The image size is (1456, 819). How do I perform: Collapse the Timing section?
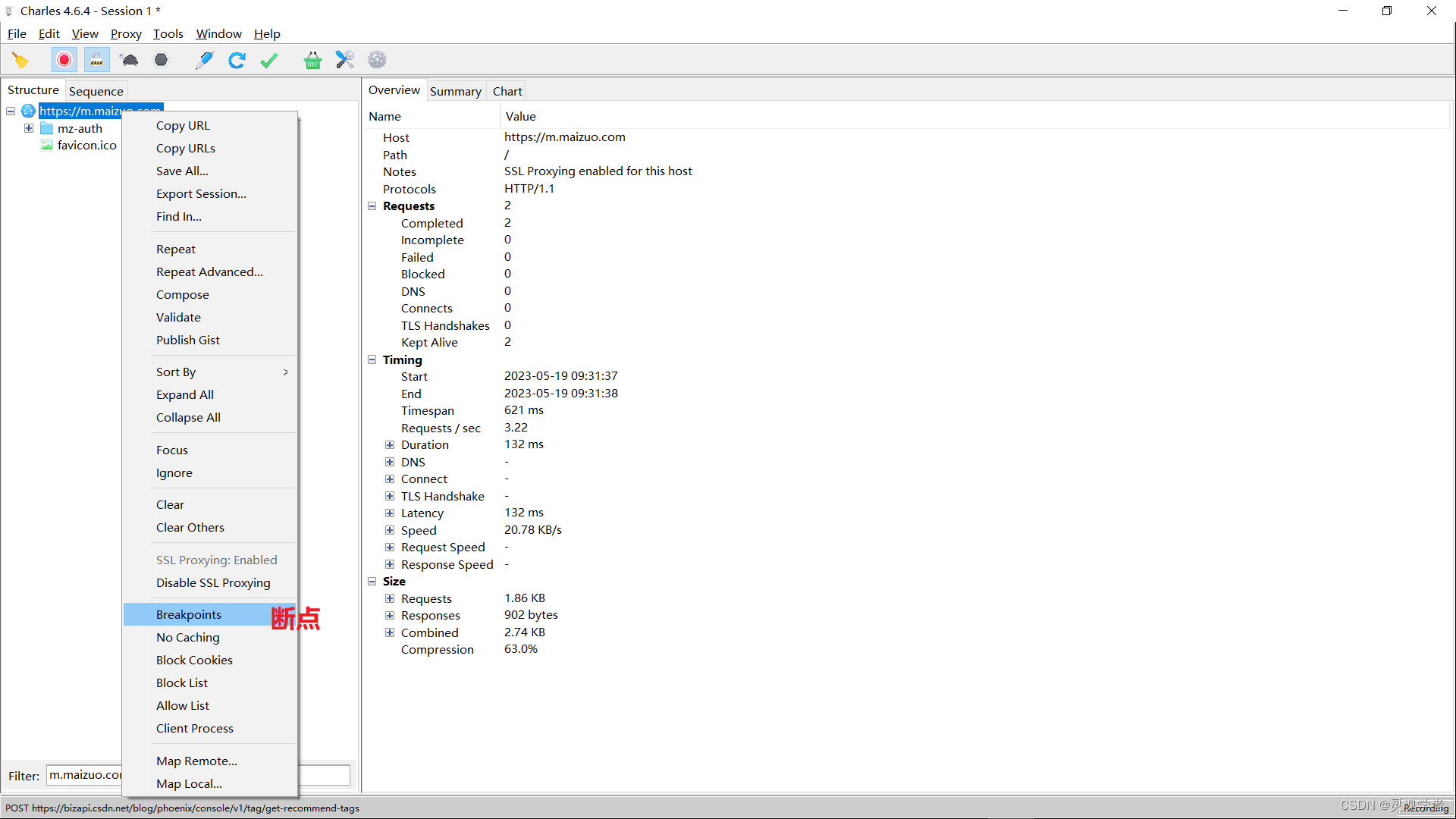[372, 359]
